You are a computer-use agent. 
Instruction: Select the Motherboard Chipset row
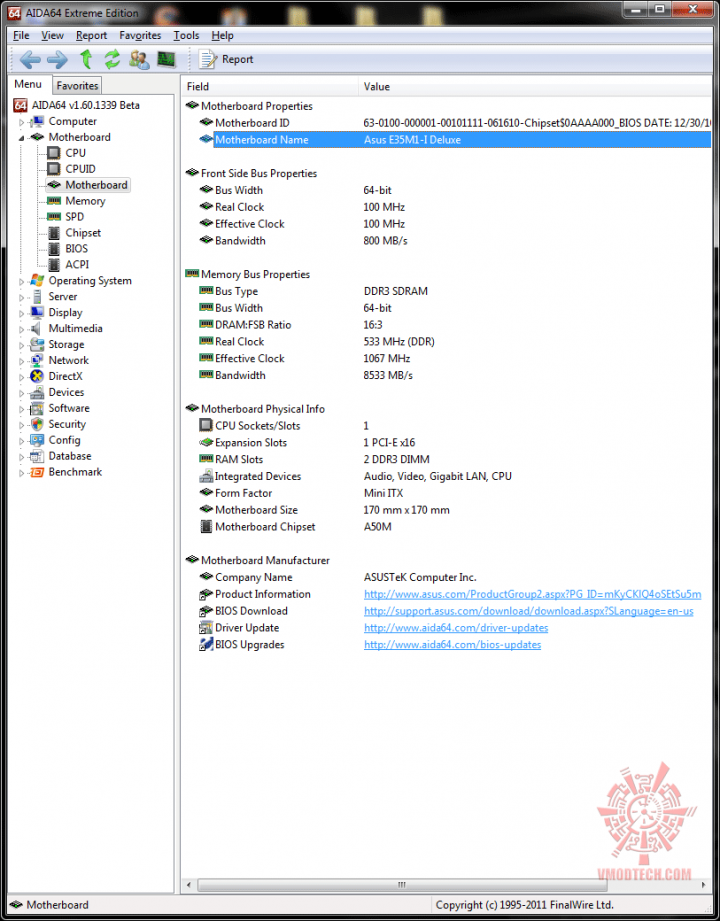click(455, 527)
